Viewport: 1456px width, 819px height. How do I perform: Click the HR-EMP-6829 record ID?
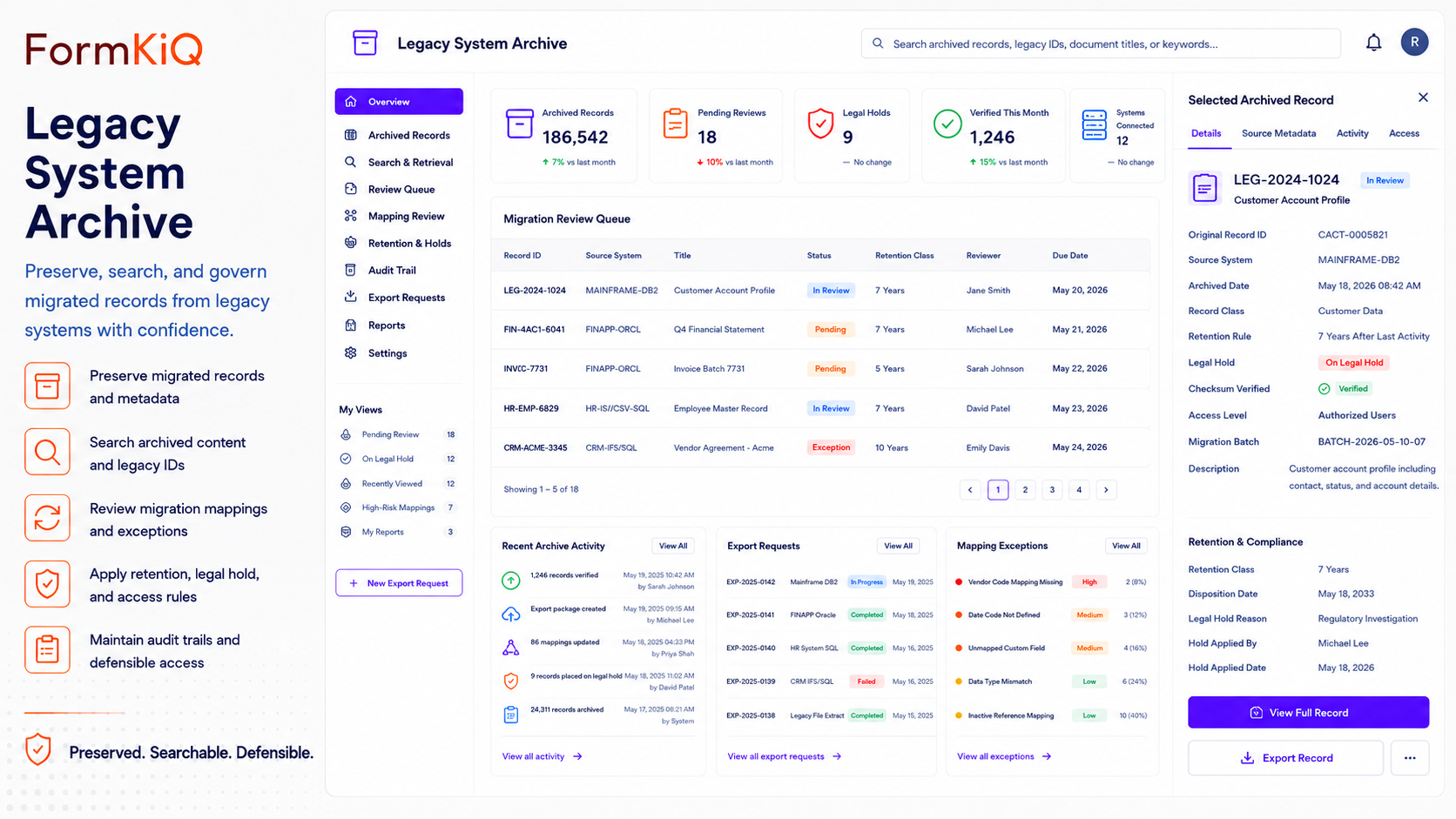(531, 408)
